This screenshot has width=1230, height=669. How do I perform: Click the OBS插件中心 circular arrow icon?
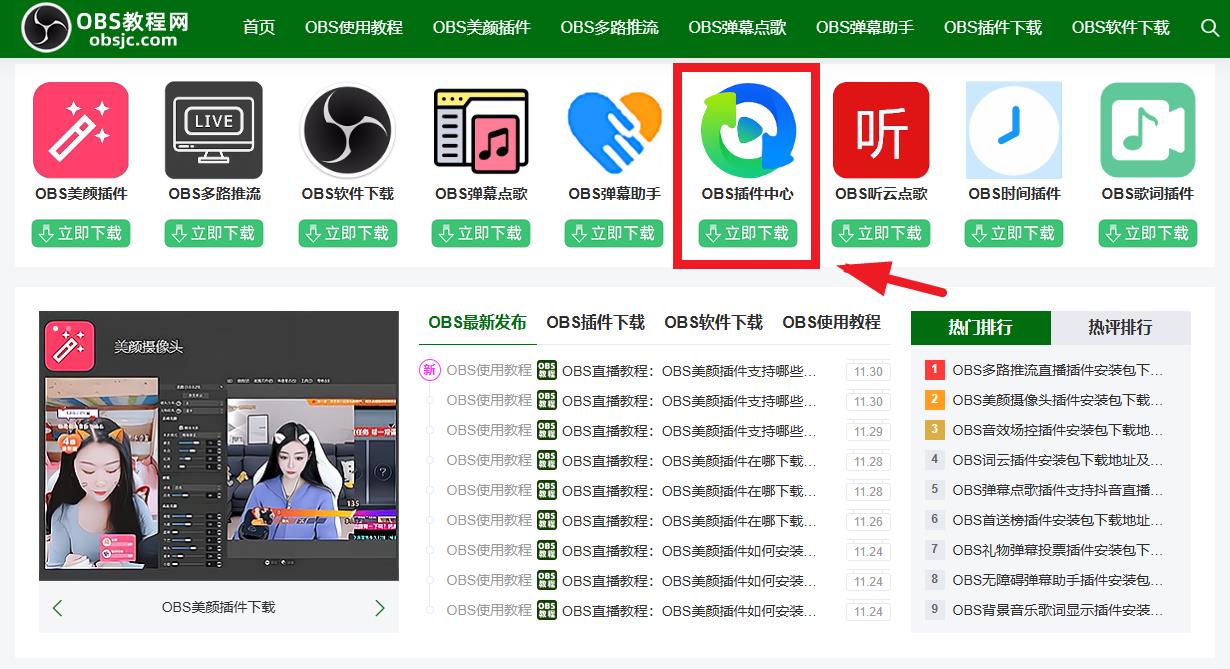pos(748,130)
